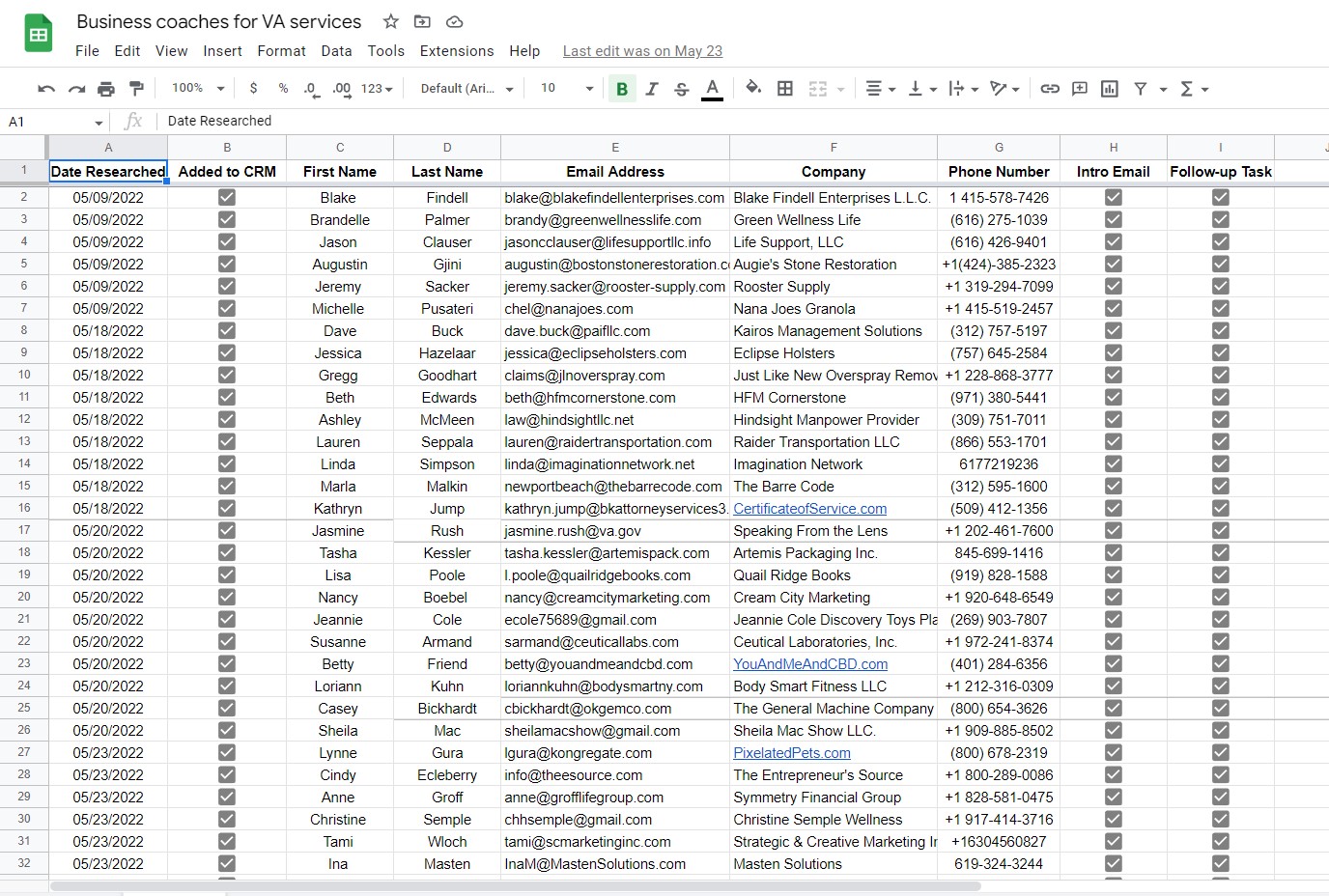Click the vertical align icon
This screenshot has height=896, width=1329.
915,89
